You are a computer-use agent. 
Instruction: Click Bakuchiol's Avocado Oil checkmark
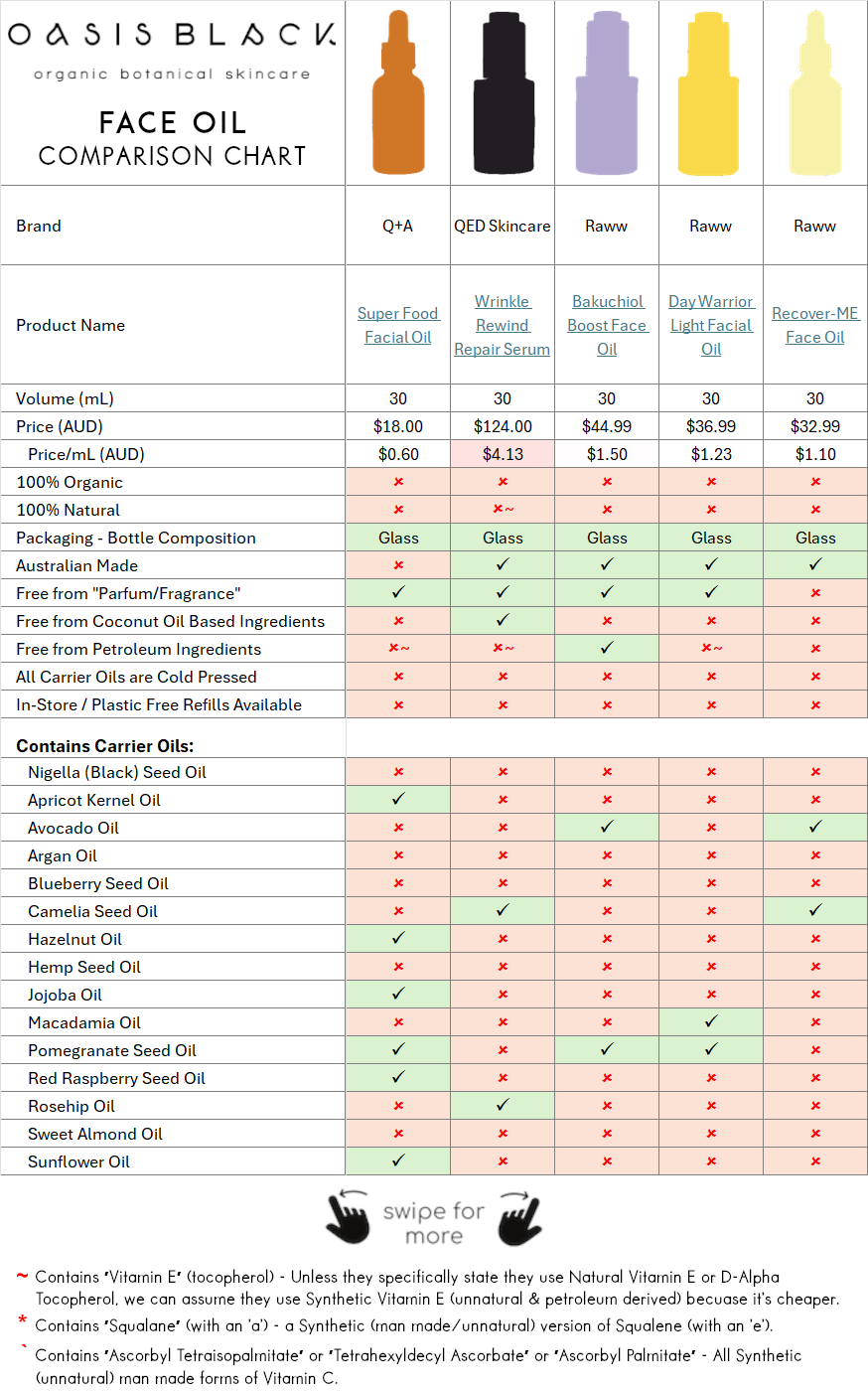point(607,827)
